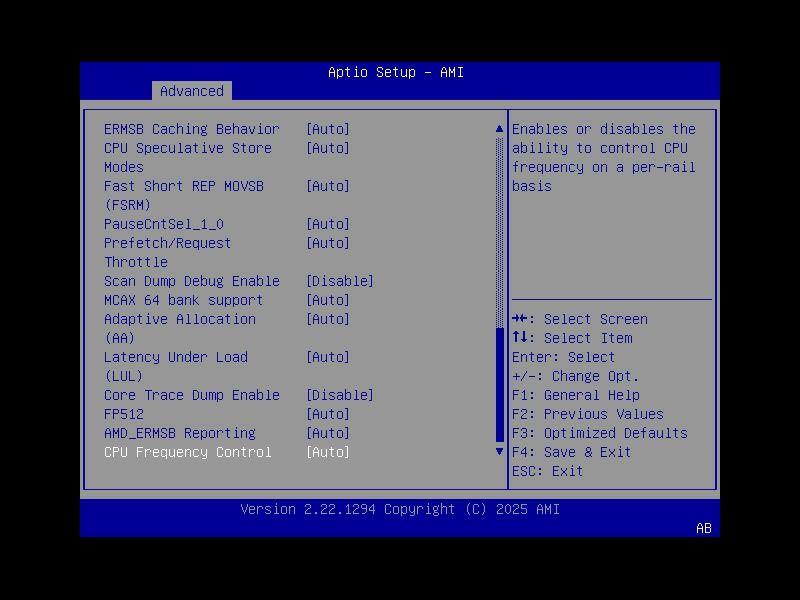800x600 pixels.
Task: Open Adaptive Allocation [Auto] value
Action: [x=328, y=319]
